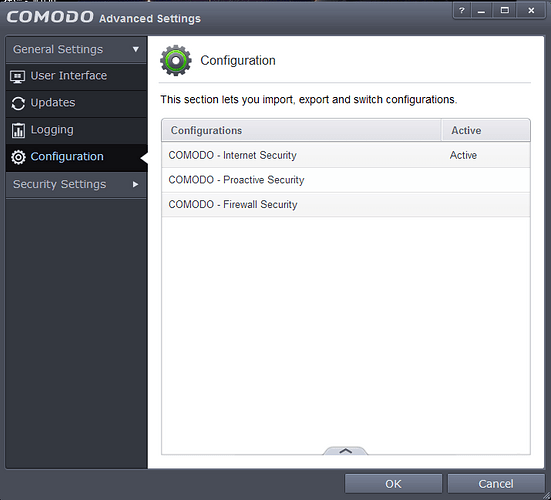This screenshot has width=551, height=500.
Task: Expand the Security Settings section arrow
Action: pyautogui.click(x=135, y=184)
